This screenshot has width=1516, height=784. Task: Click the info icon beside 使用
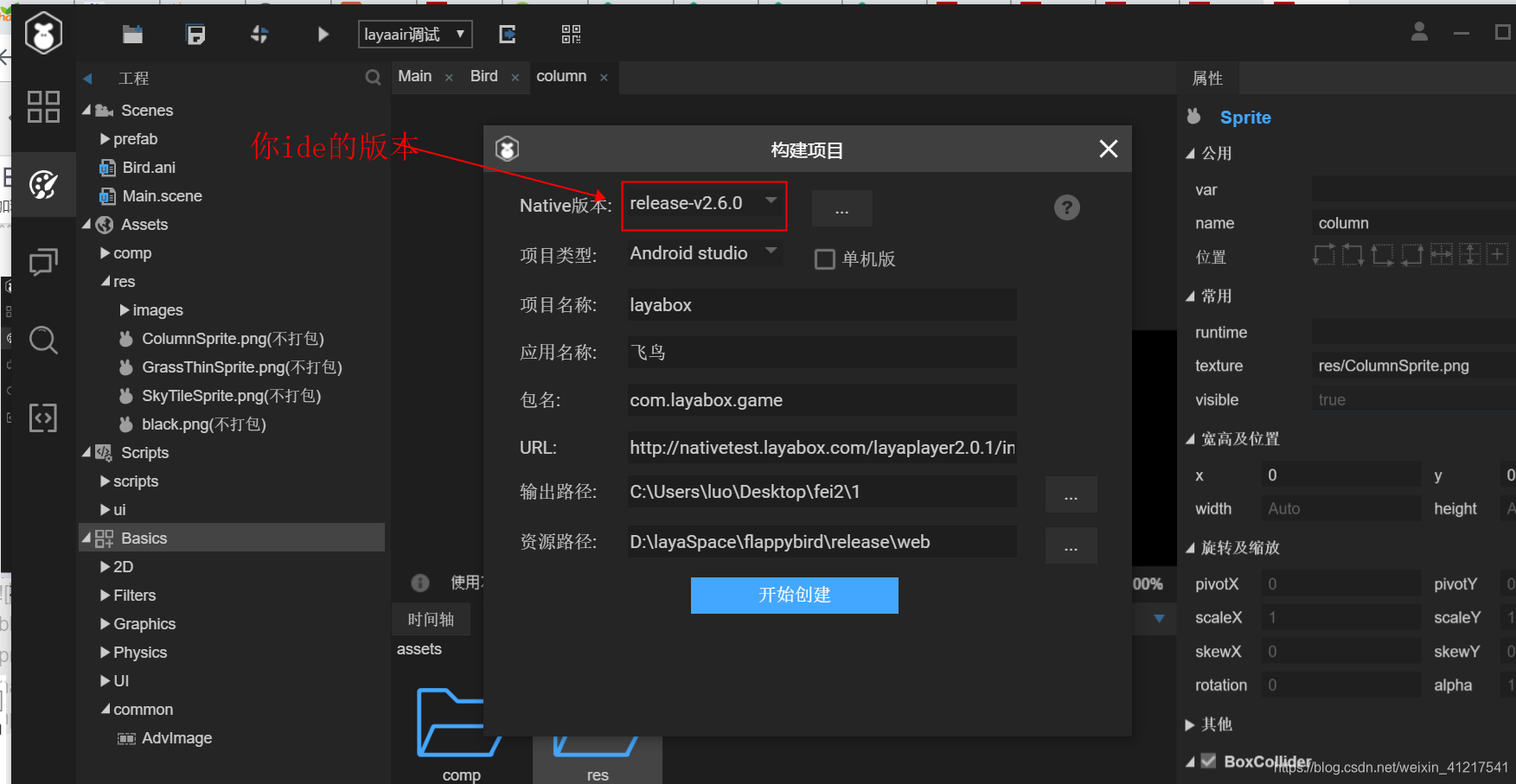pyautogui.click(x=420, y=583)
